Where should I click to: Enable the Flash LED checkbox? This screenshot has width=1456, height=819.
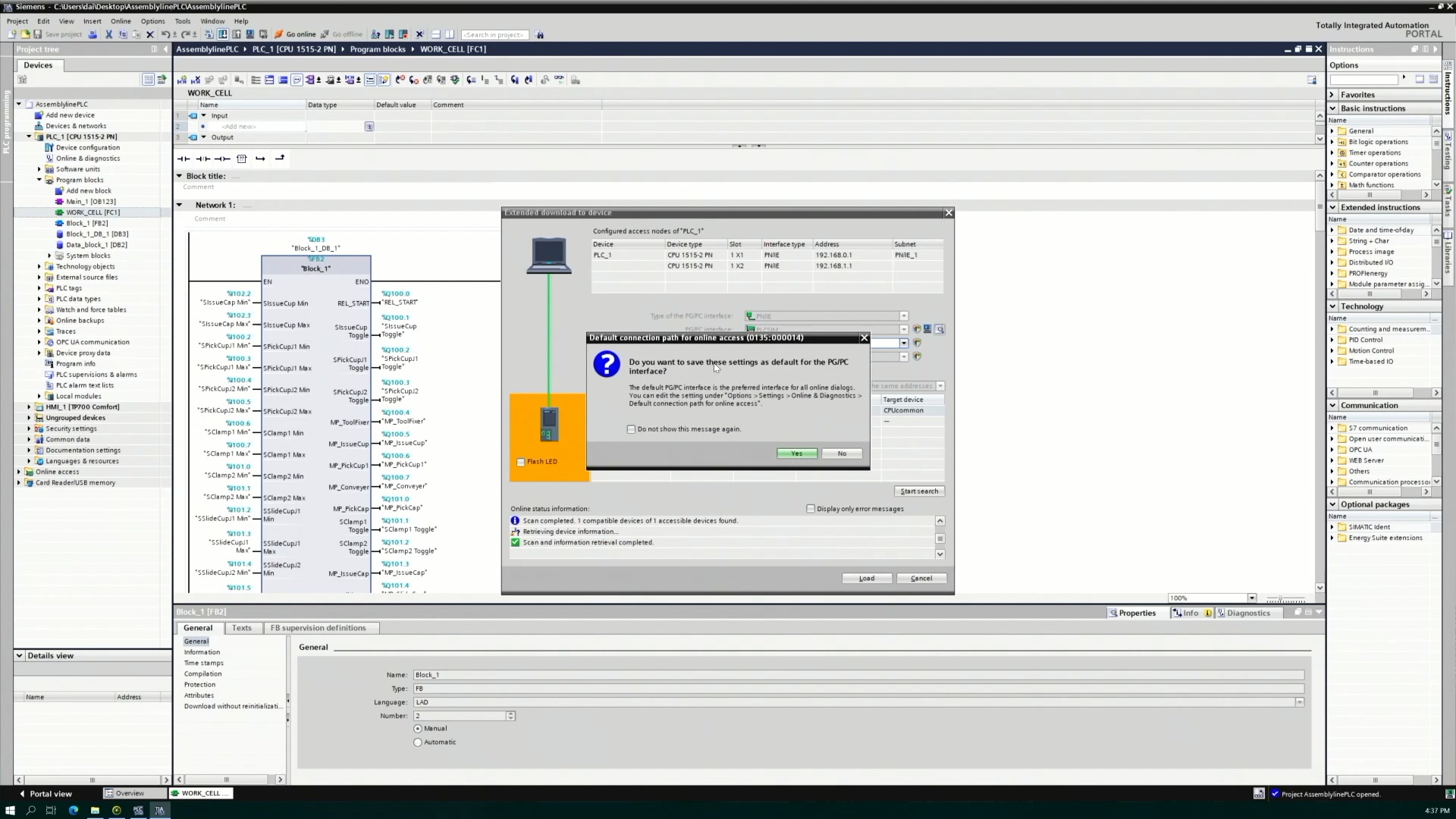click(521, 462)
